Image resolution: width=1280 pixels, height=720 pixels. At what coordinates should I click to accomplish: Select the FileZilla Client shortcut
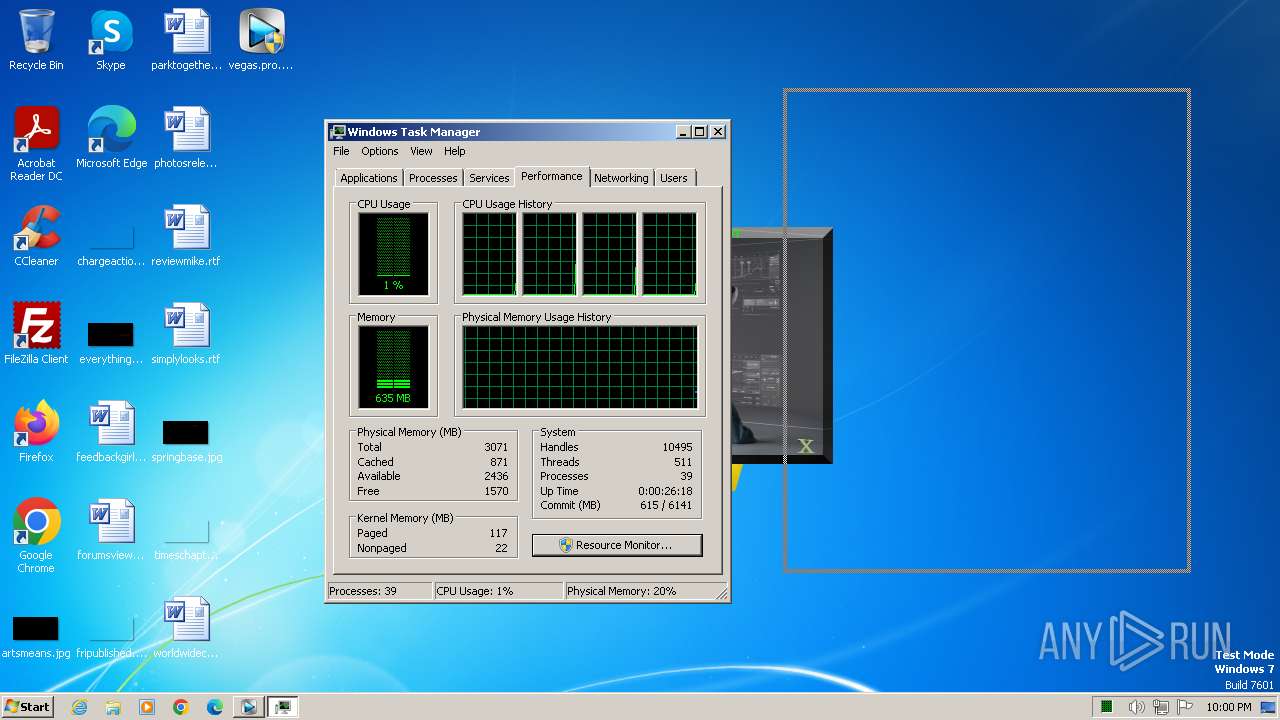[36, 334]
